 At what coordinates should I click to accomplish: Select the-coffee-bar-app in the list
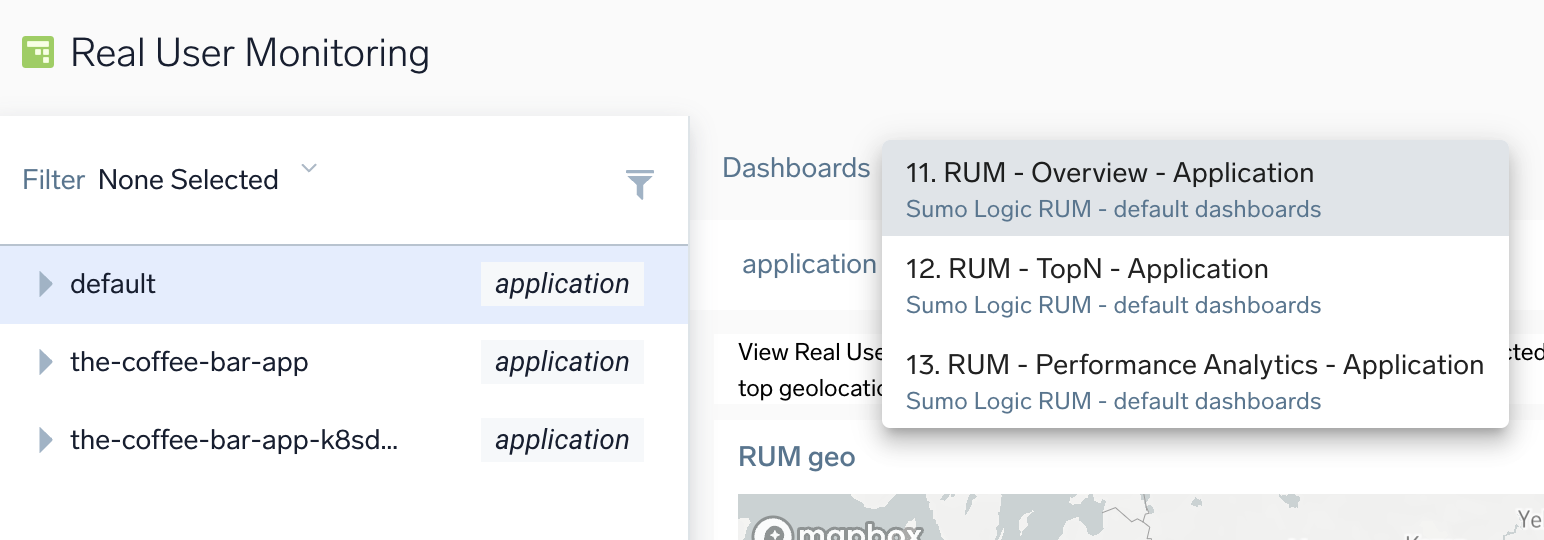click(x=189, y=362)
